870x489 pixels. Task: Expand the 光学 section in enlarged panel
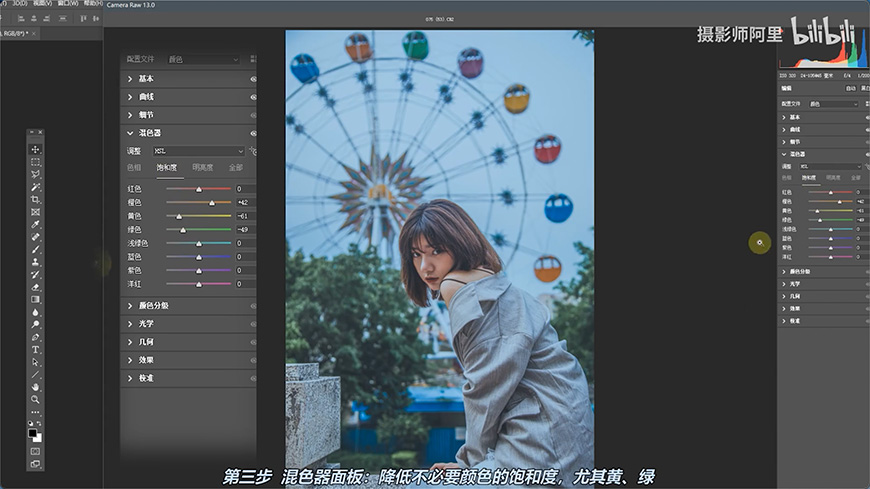[130, 324]
